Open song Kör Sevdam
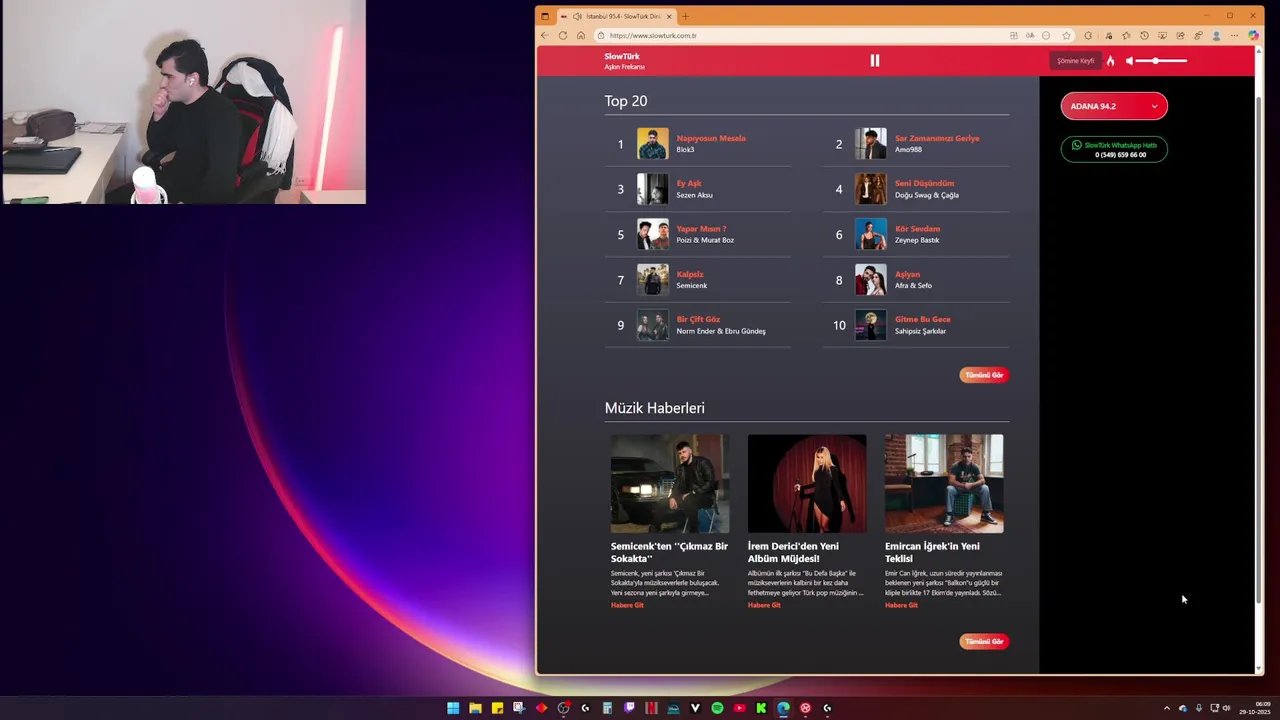 coord(917,229)
